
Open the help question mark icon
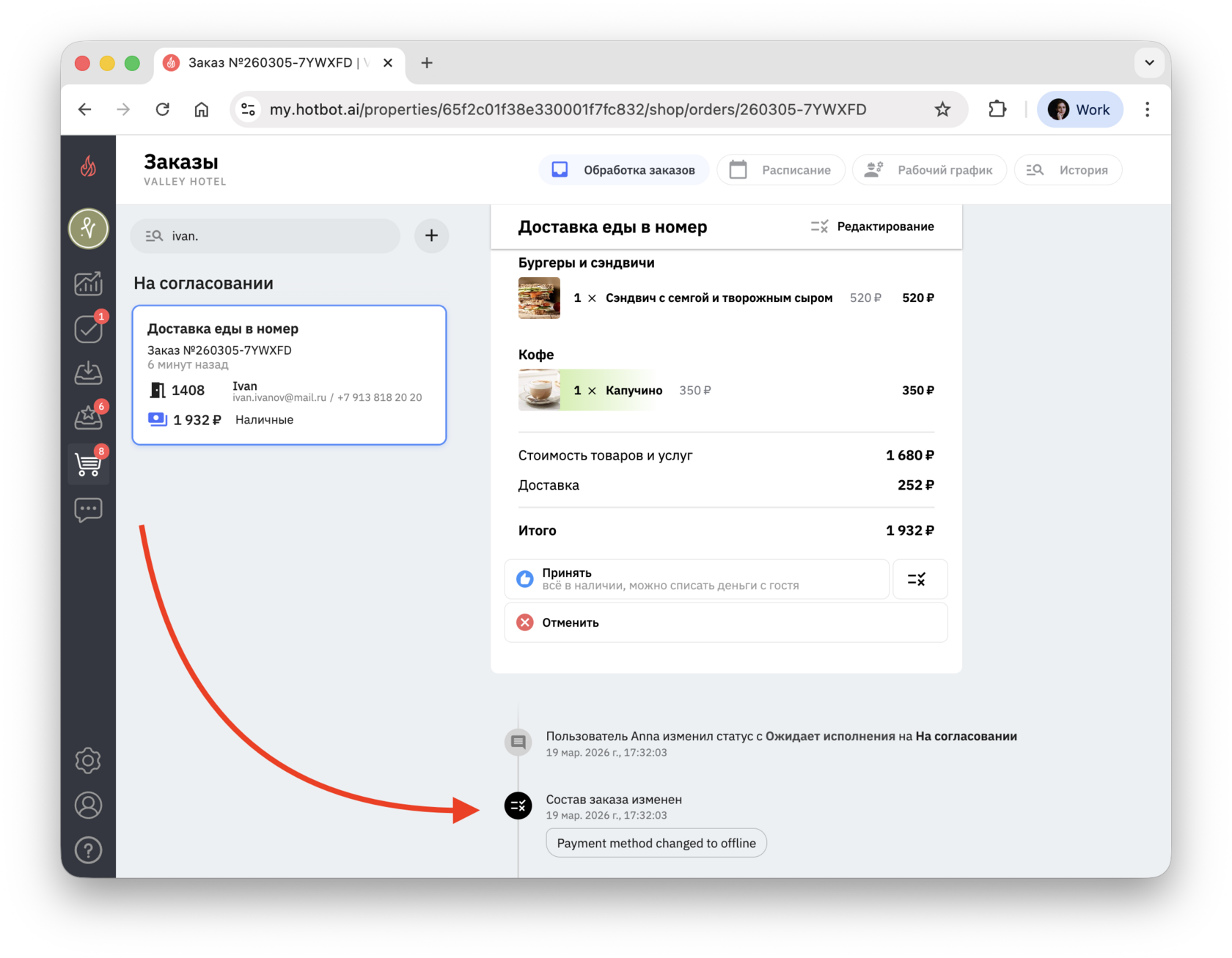pos(89,851)
